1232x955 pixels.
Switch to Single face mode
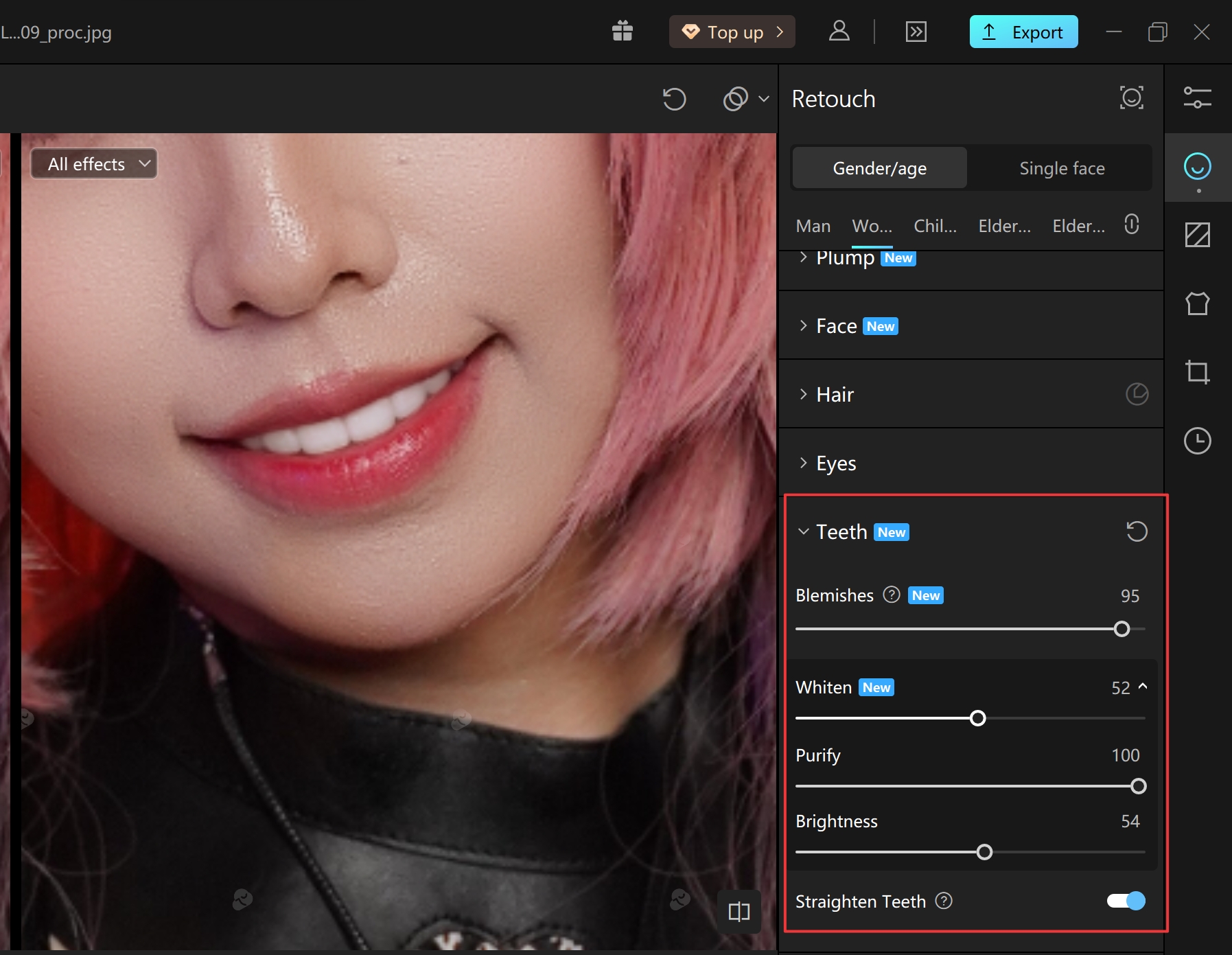pos(1062,168)
